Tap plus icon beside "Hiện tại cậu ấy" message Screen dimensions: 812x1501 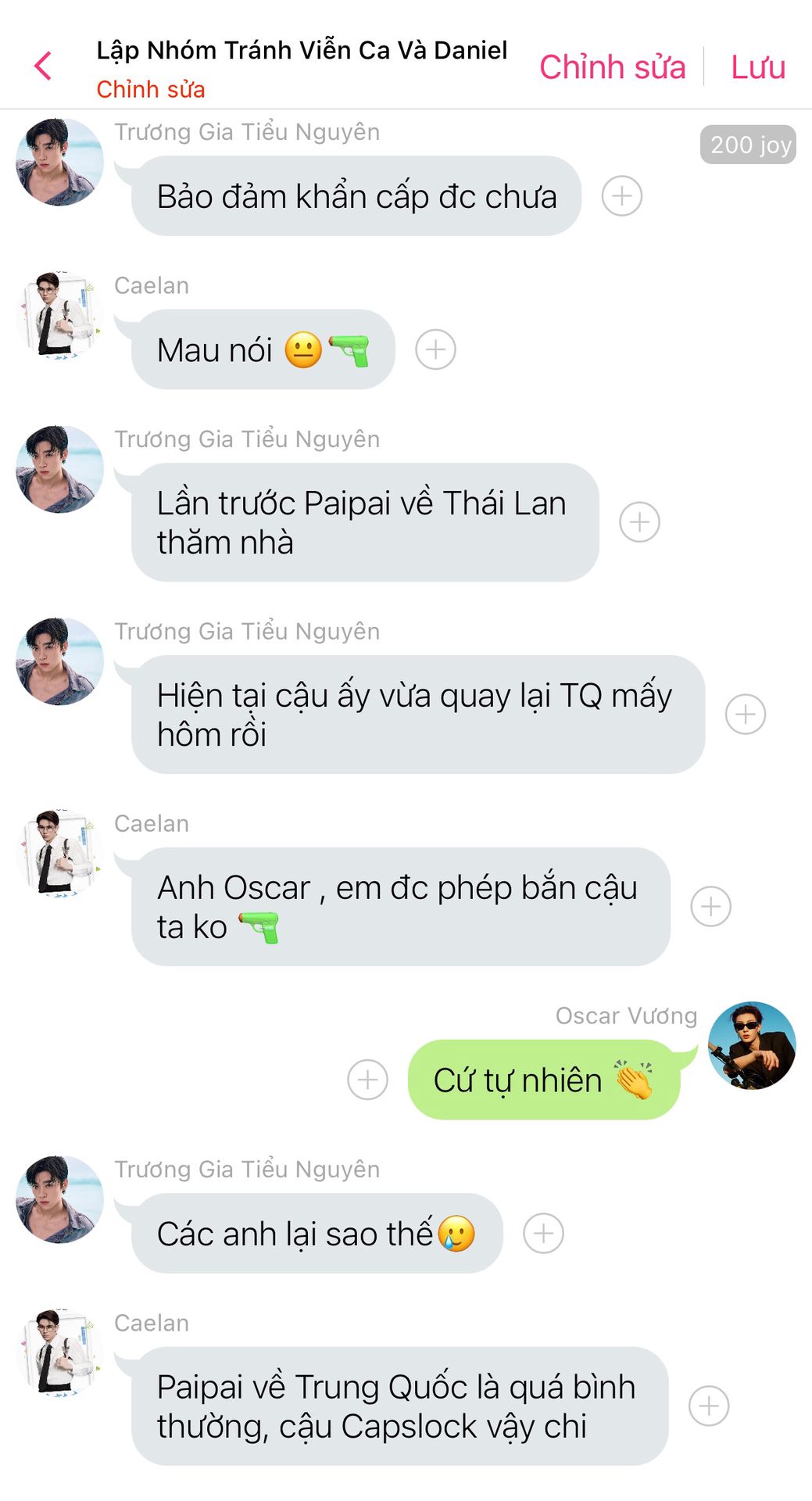(746, 714)
